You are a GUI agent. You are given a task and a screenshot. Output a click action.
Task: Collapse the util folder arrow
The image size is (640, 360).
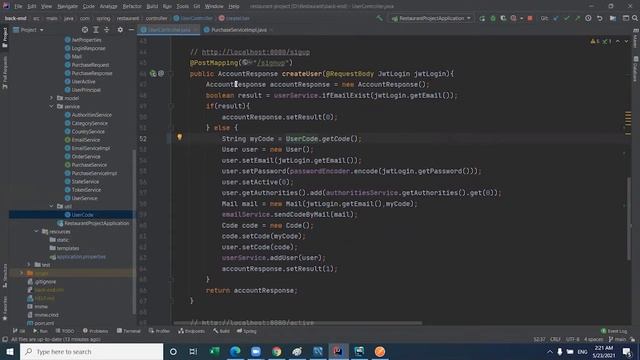(51, 206)
